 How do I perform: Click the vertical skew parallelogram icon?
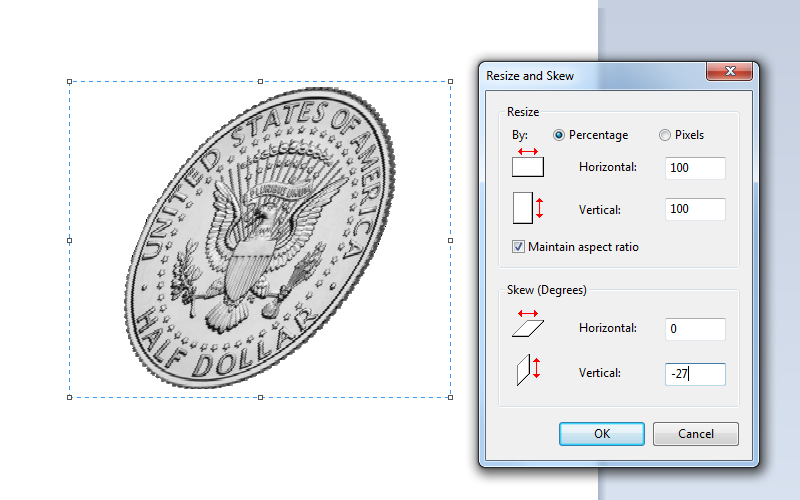click(x=527, y=371)
